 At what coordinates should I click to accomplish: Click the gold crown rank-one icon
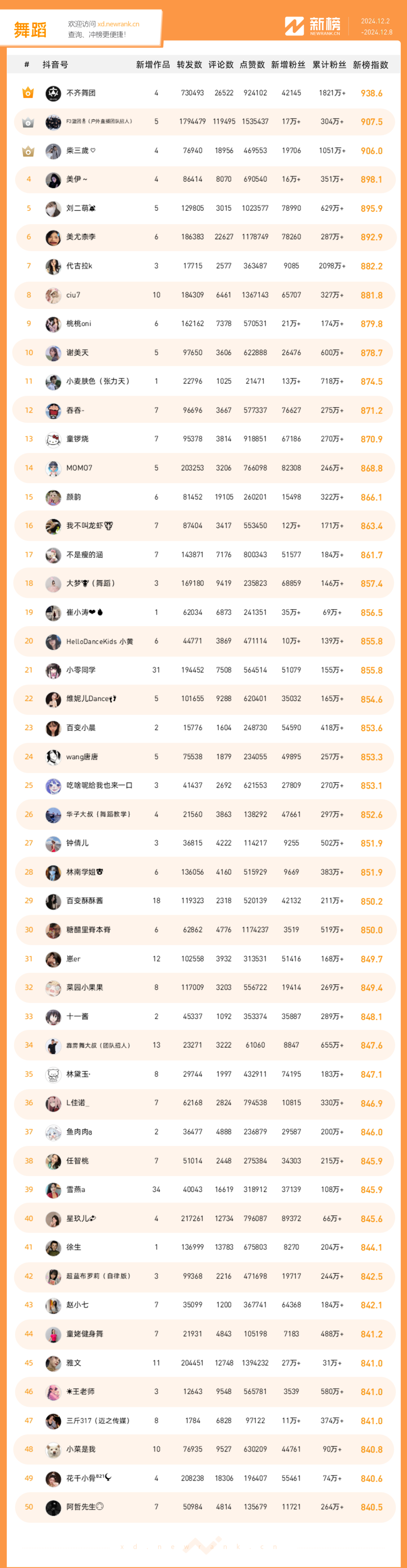click(28, 93)
